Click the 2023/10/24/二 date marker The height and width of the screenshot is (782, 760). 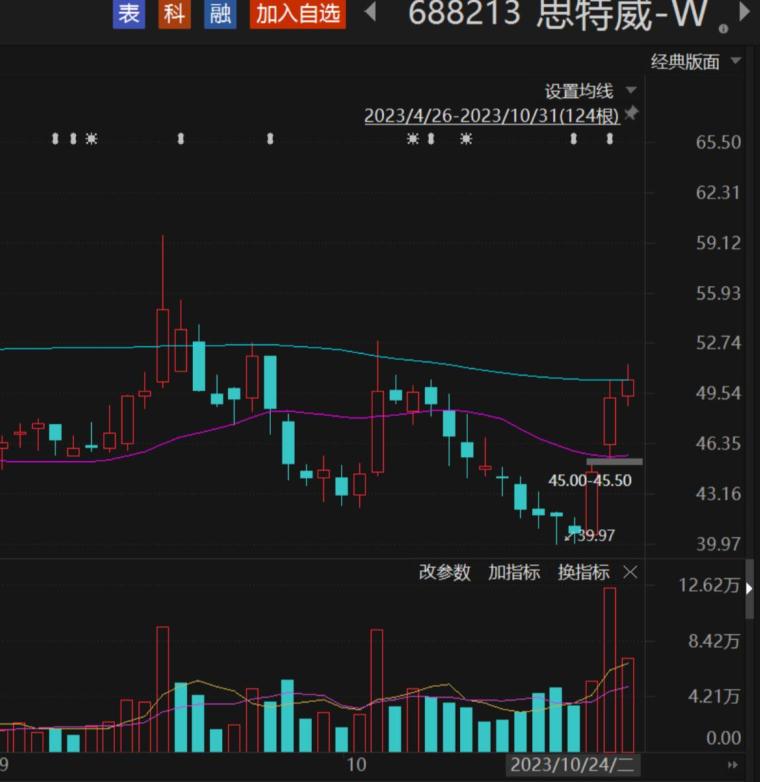[x=571, y=765]
